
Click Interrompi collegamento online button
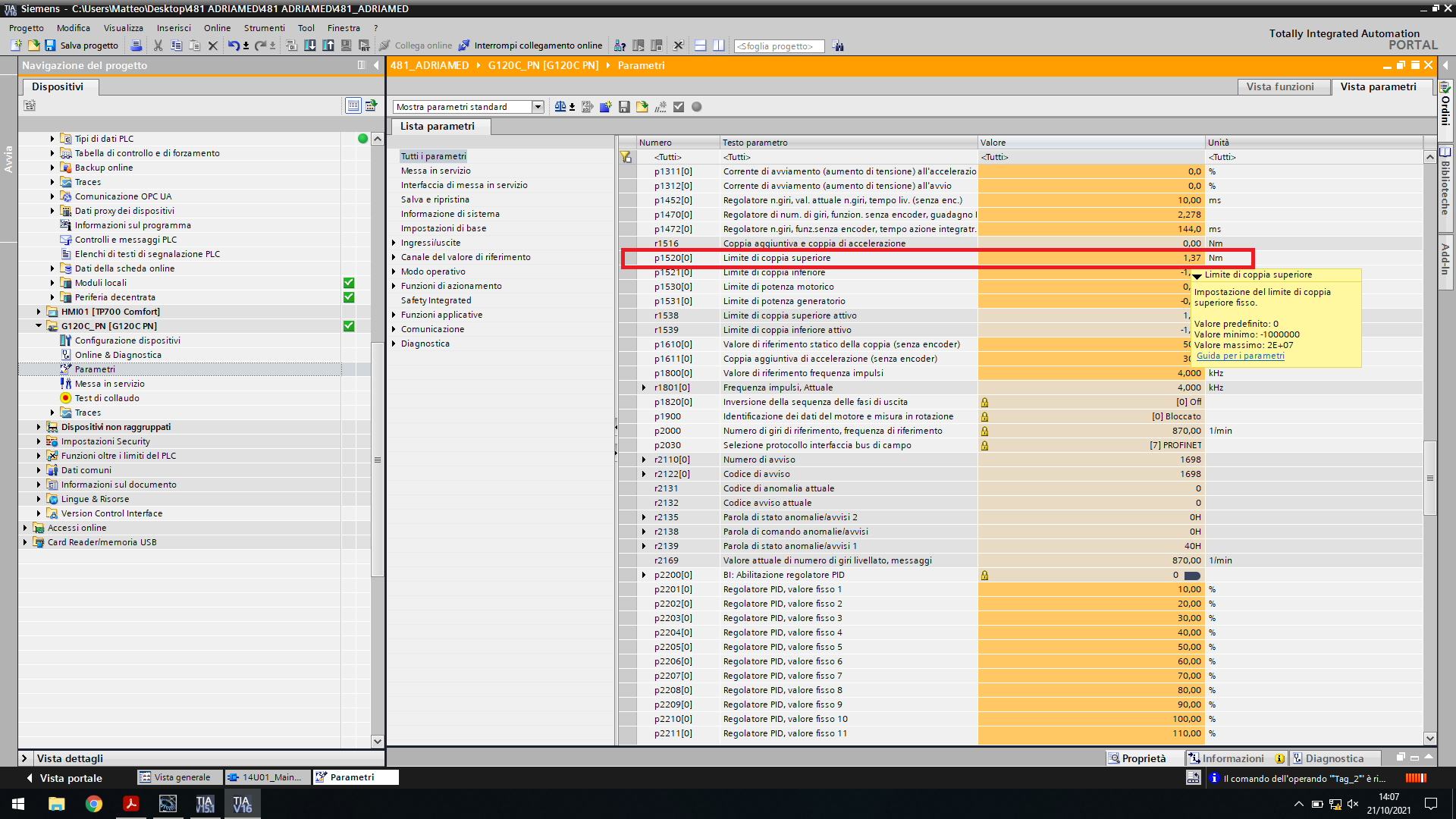(x=530, y=45)
